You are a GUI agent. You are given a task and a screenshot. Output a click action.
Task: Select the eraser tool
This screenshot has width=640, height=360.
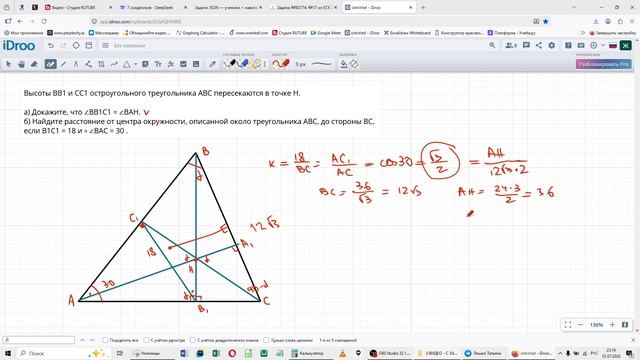click(34, 64)
